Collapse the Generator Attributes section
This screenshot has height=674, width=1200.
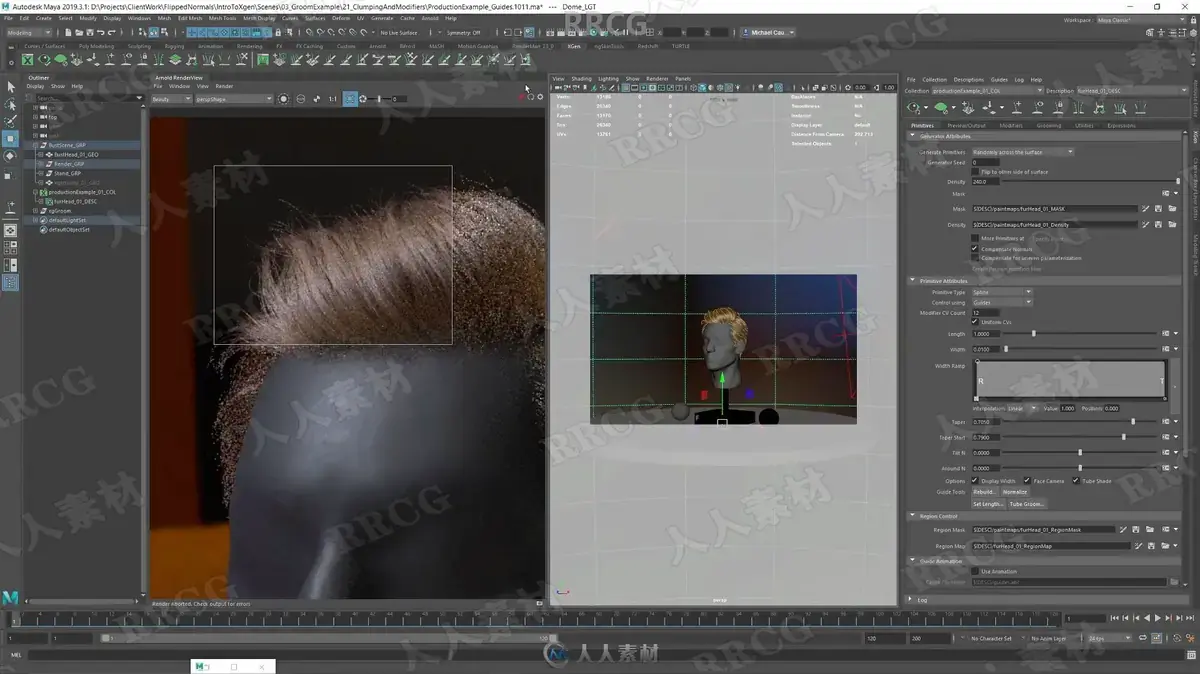click(x=912, y=136)
